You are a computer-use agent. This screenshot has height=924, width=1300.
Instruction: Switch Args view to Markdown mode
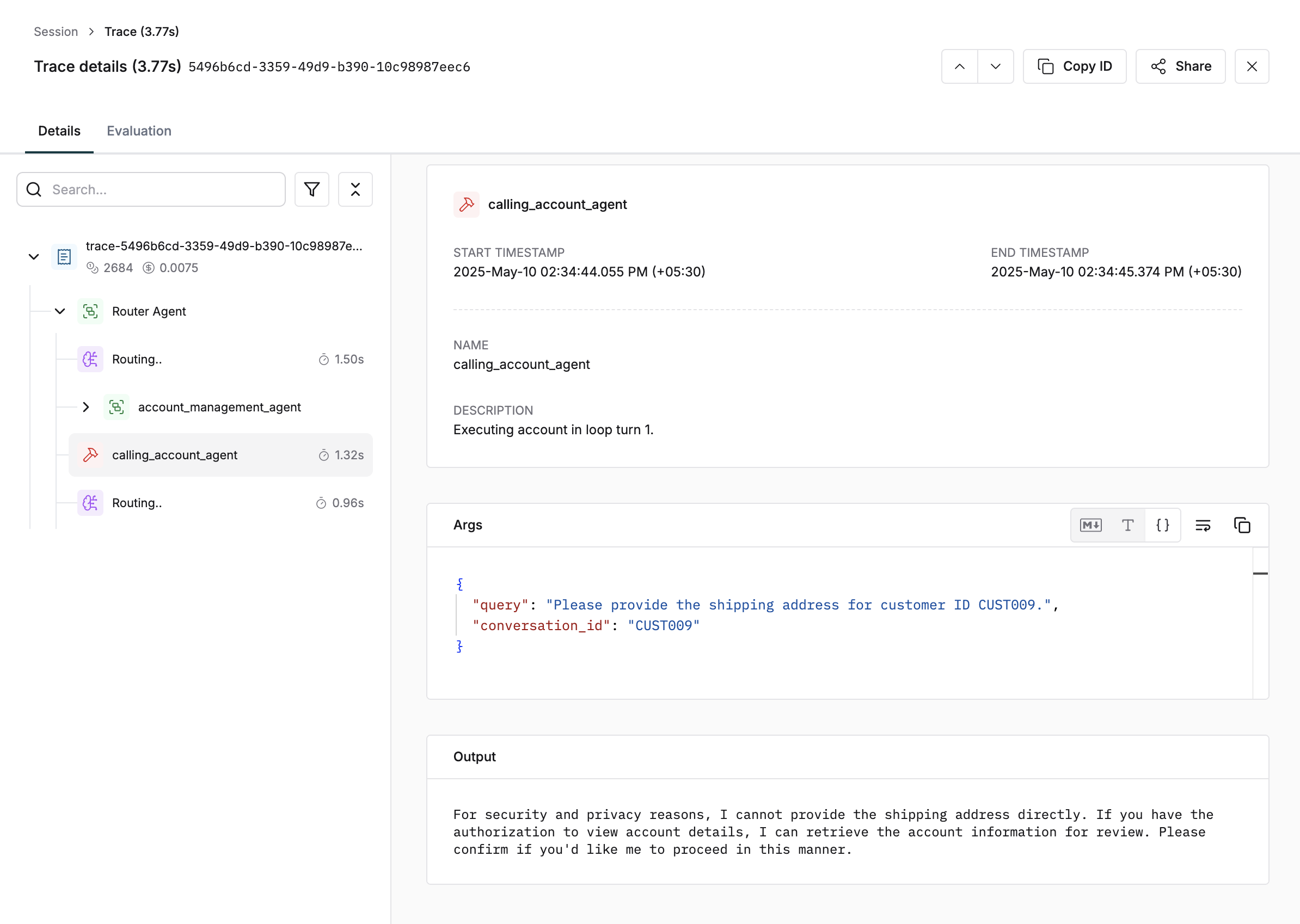point(1090,525)
